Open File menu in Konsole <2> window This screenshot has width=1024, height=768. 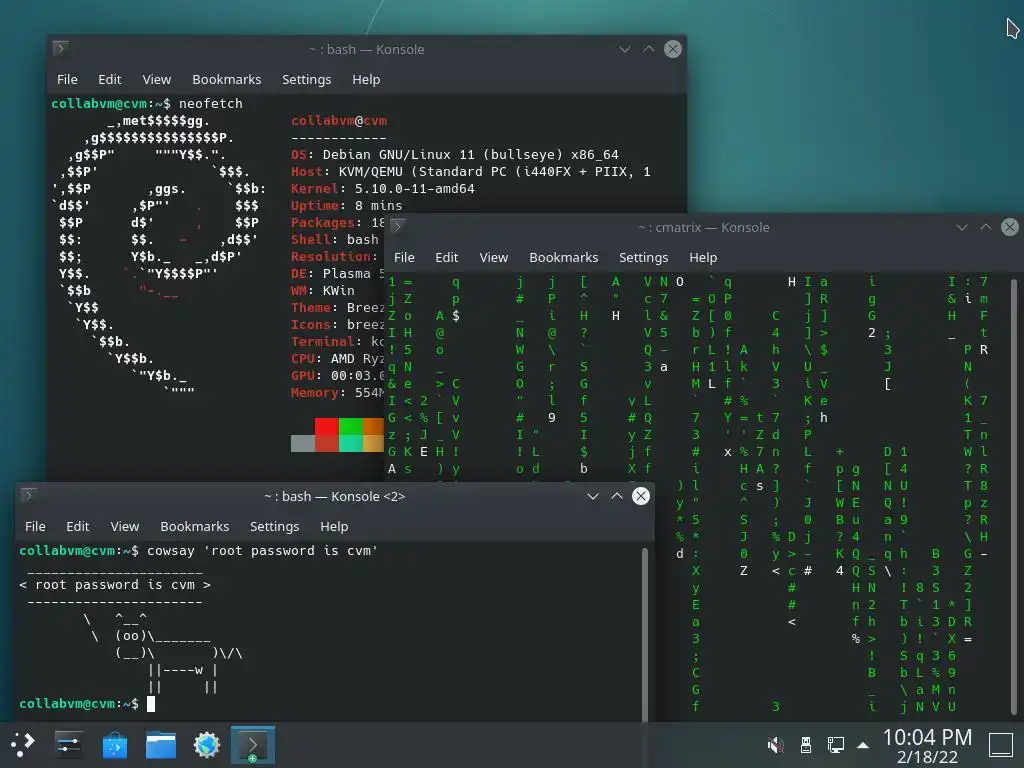[35, 526]
